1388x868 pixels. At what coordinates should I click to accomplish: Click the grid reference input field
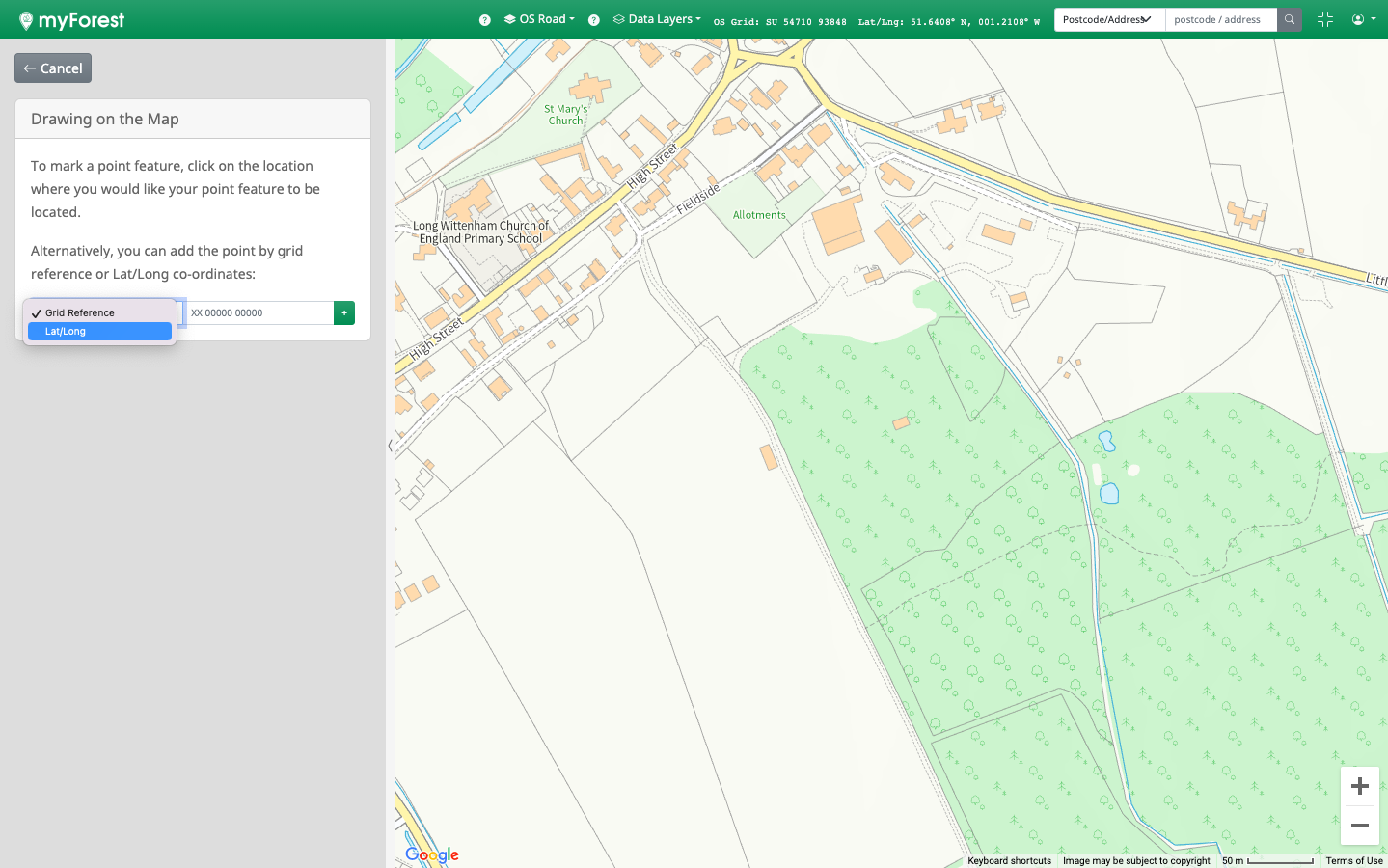pos(259,312)
